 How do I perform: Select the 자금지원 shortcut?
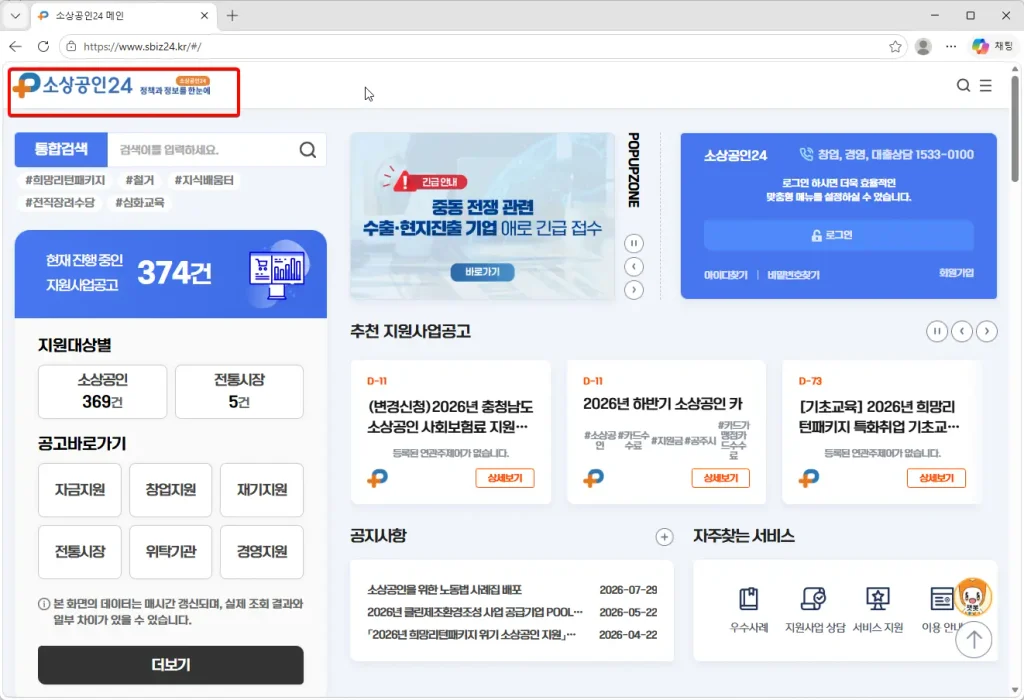[x=80, y=490]
